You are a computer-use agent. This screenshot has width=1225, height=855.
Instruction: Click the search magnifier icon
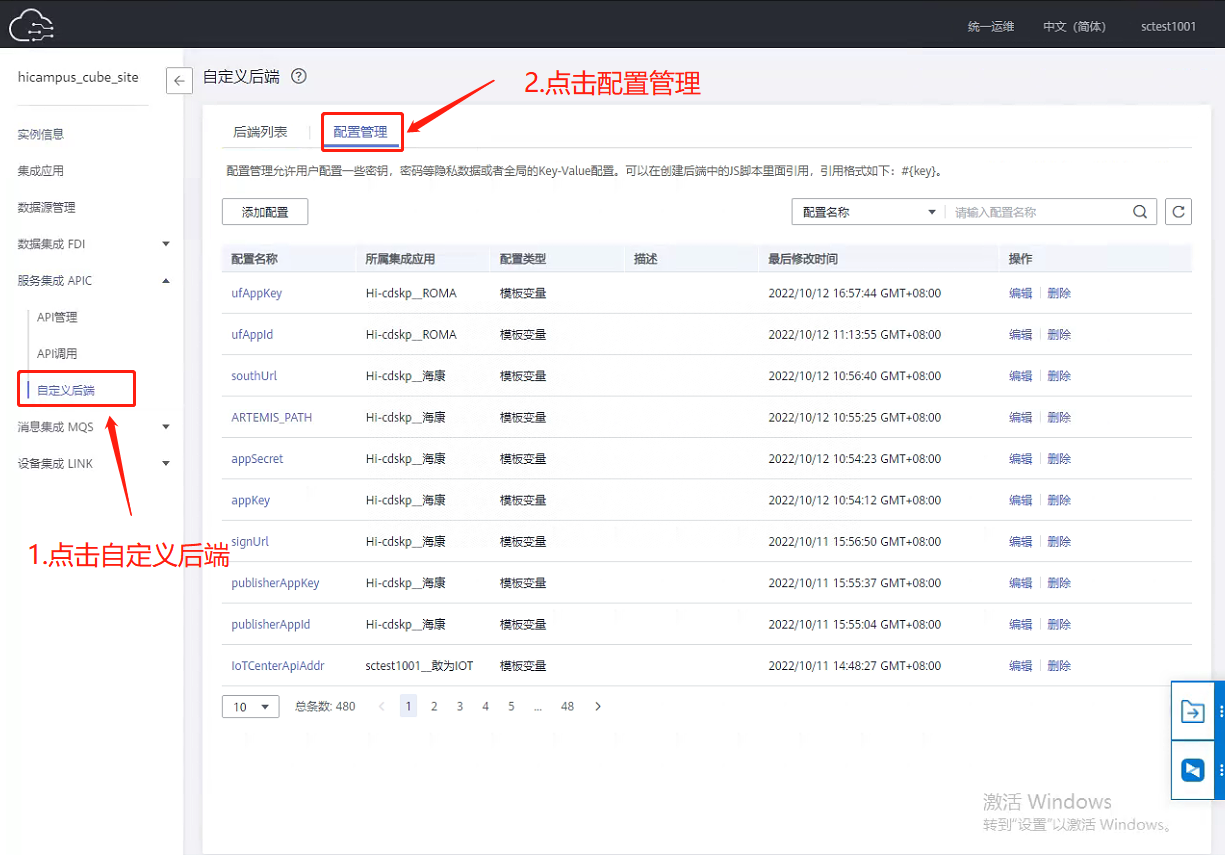tap(1140, 212)
